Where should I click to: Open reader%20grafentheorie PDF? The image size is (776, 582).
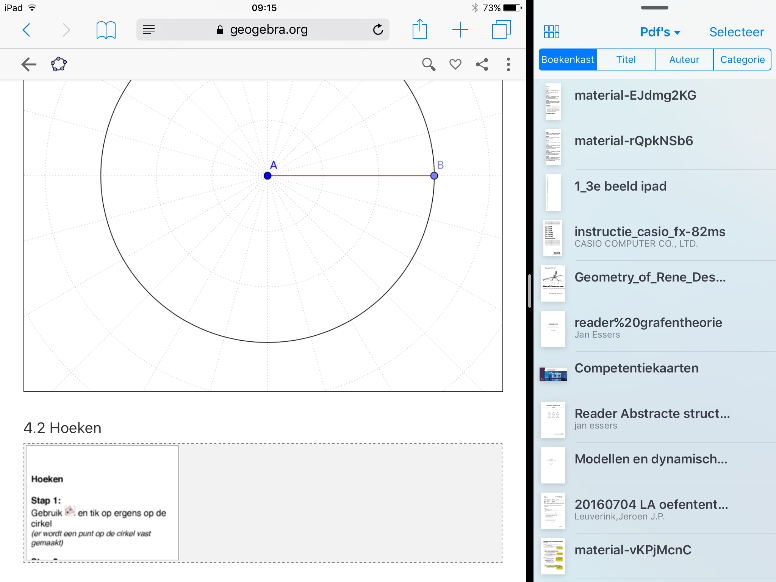[x=657, y=330]
